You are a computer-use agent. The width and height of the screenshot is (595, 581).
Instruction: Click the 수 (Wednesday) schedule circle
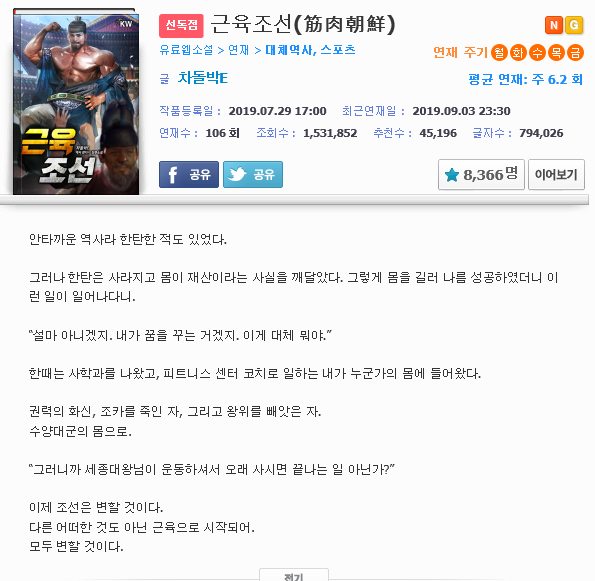point(537,52)
